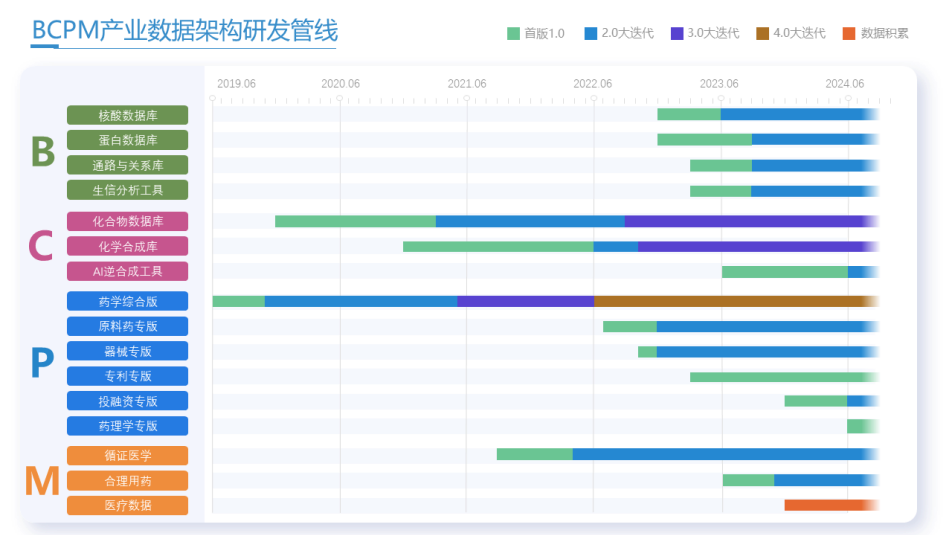Viewport: 952px width, 535px height.
Task: Click the large magenta letter C
Action: point(41,246)
